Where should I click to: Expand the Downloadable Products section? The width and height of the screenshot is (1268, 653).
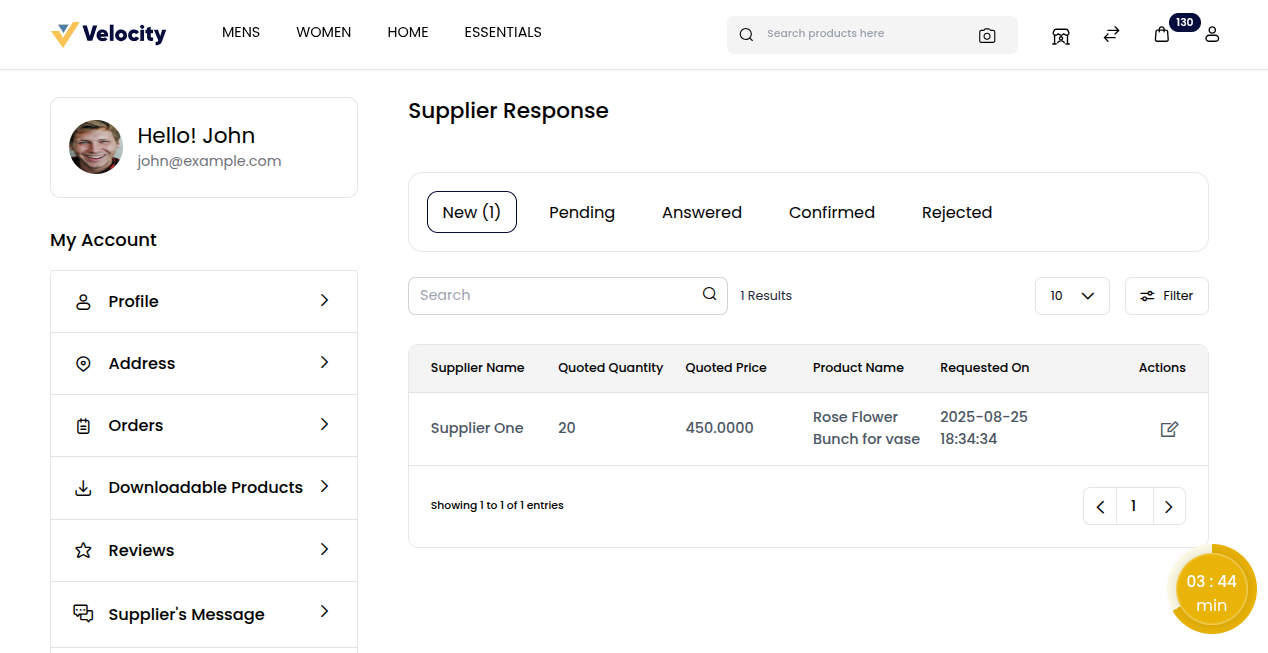coord(203,487)
